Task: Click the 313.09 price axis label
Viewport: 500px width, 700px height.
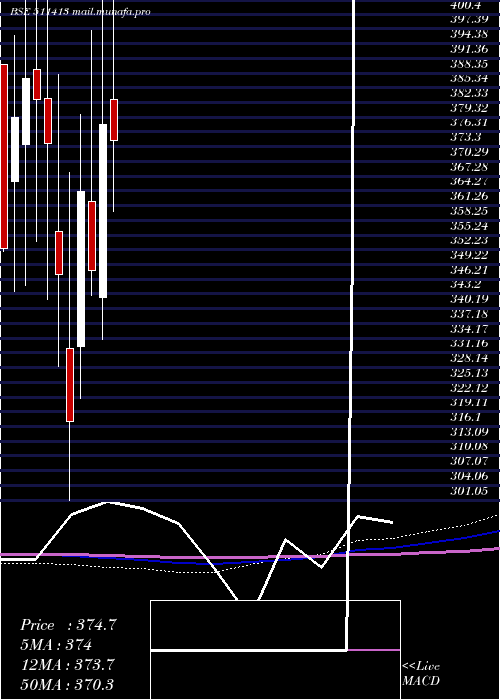Action: point(468,432)
